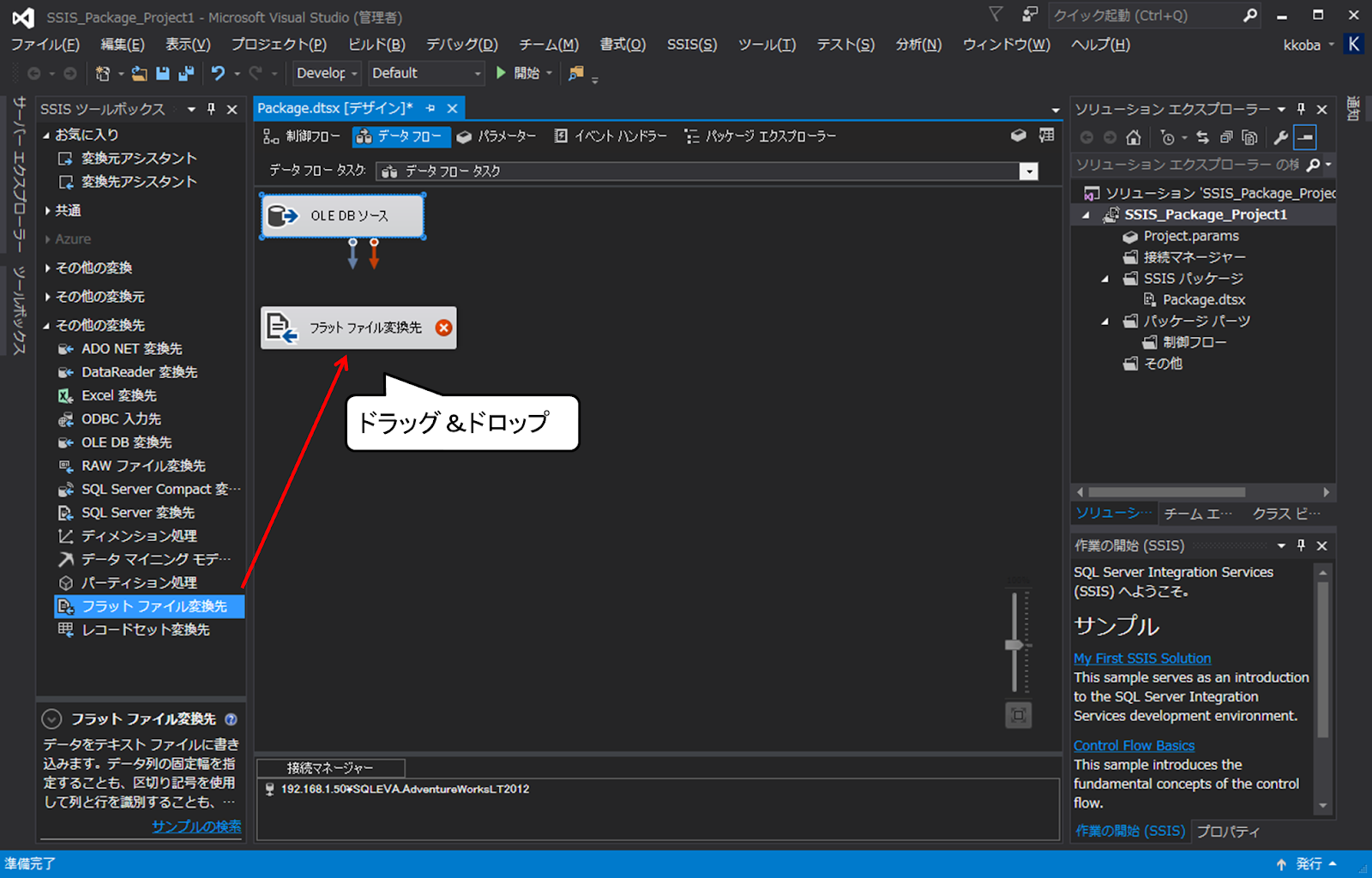This screenshot has width=1372, height=878.
Task: Click the designer zoom slider handle
Action: [x=1015, y=645]
